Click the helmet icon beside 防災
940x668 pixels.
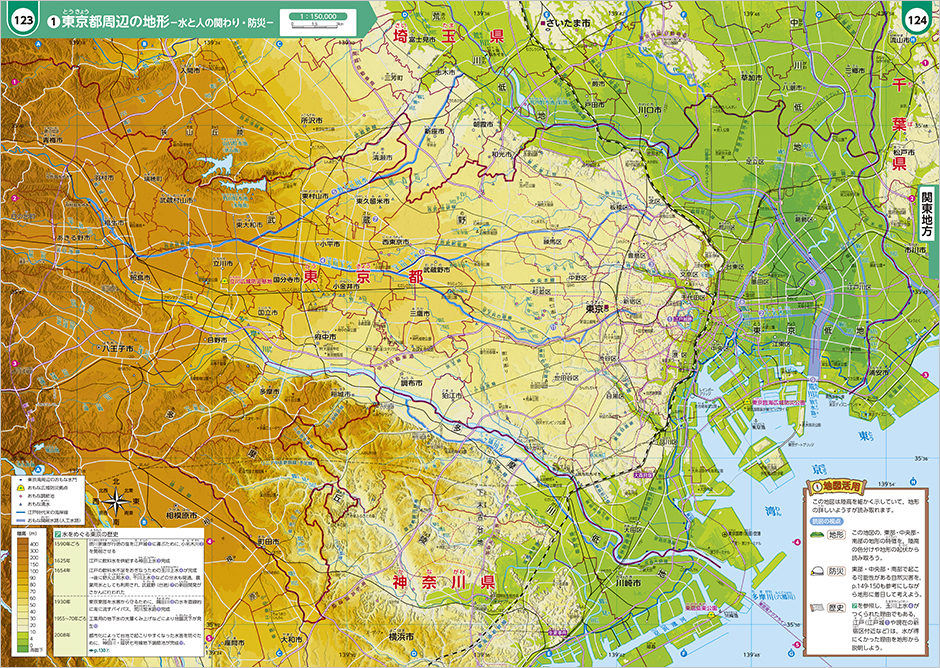click(816, 570)
